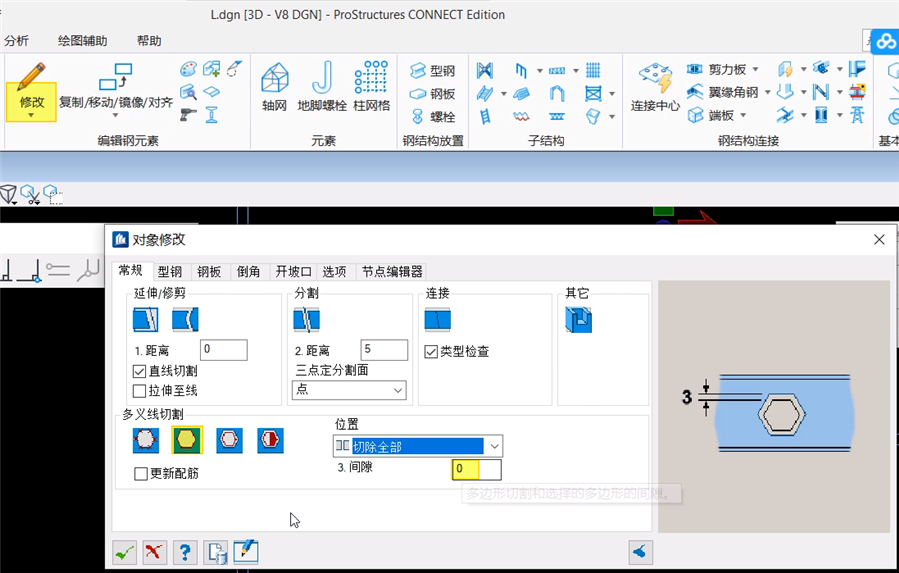Click the 螺栓 bolt placement button
Viewport: 899px width, 573px height.
[433, 116]
